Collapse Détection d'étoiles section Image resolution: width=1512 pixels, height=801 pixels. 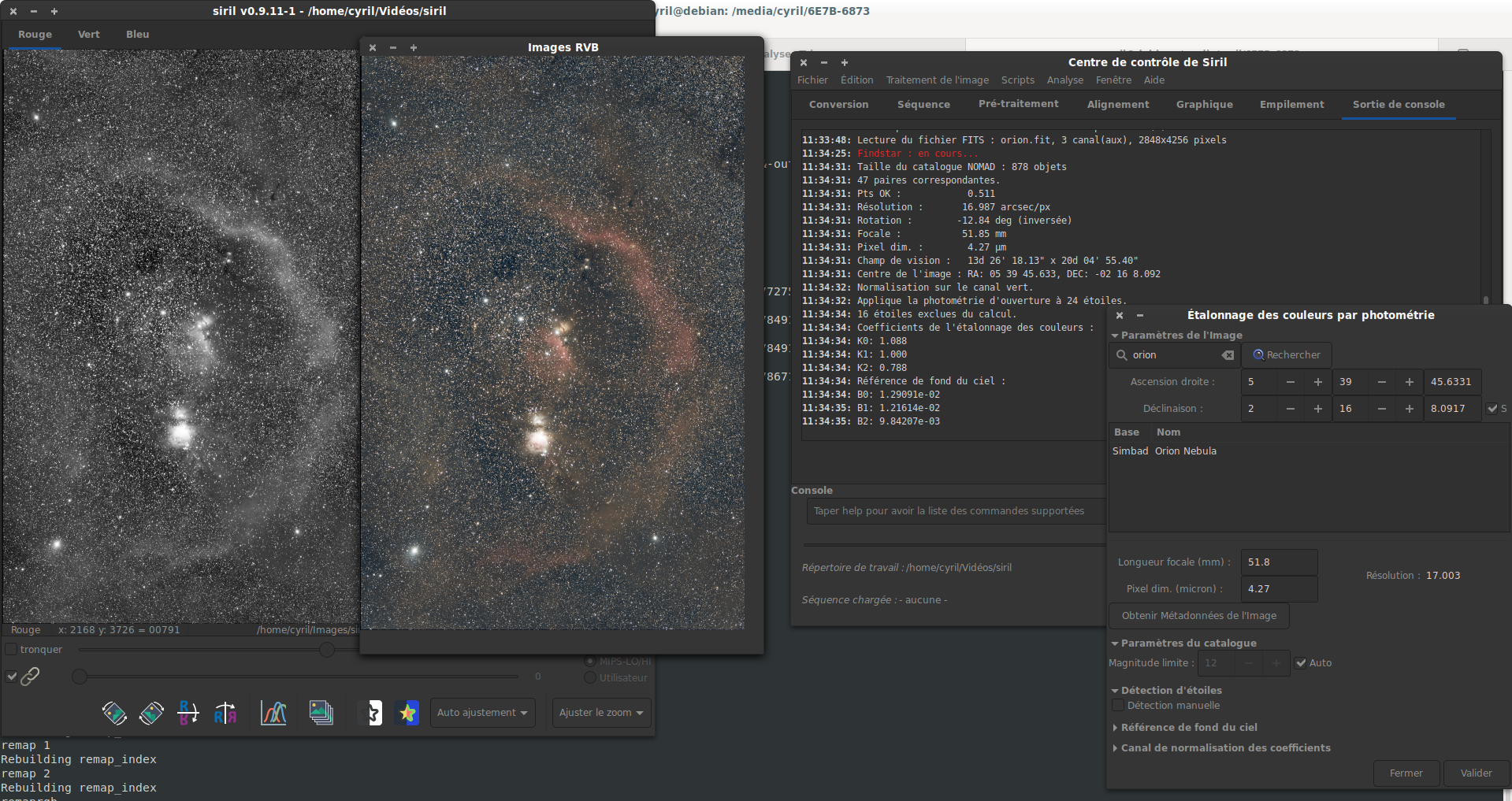tap(1115, 691)
